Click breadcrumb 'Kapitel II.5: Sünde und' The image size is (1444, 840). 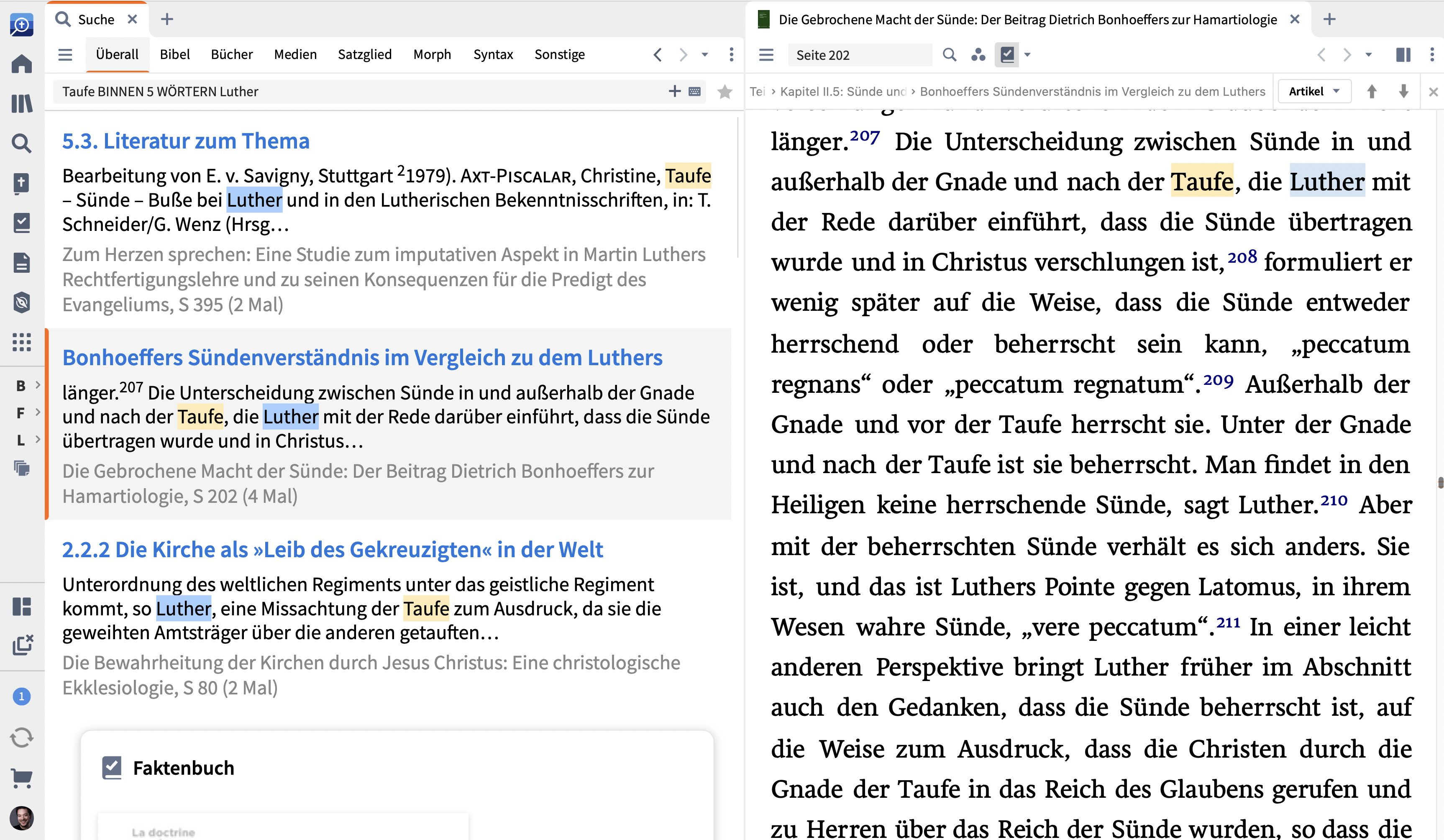pos(843,92)
